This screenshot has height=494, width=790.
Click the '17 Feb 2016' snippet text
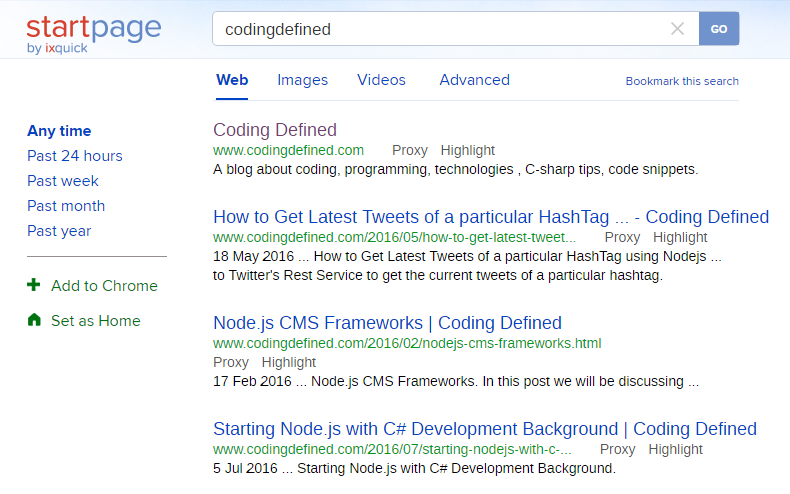[x=252, y=382]
